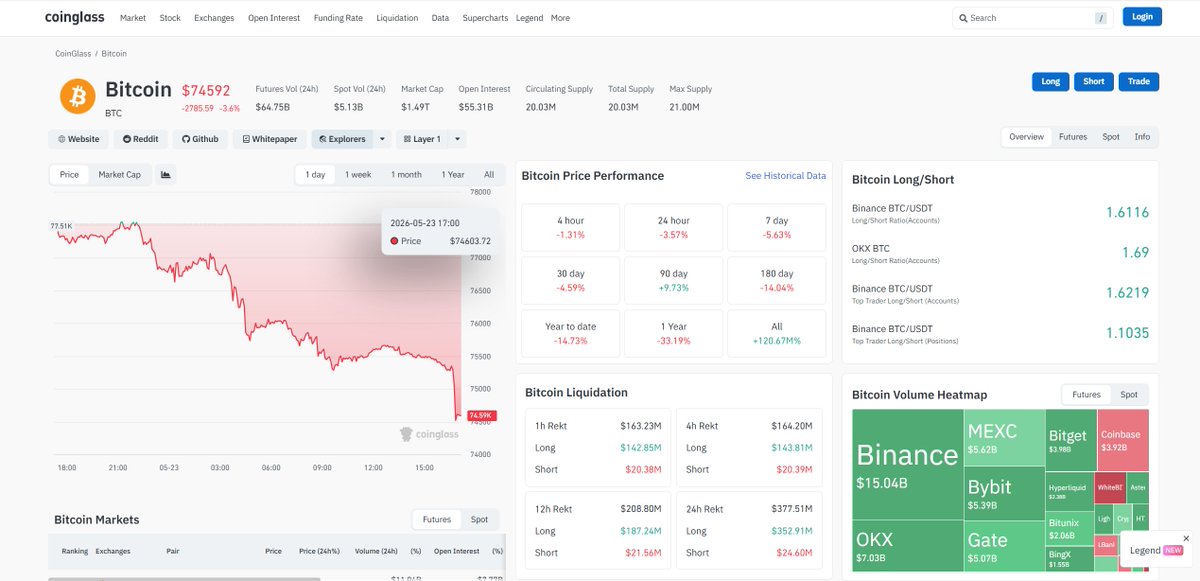Image resolution: width=1200 pixels, height=581 pixels.
Task: Open the Whitepaper button
Action: [x=270, y=139]
